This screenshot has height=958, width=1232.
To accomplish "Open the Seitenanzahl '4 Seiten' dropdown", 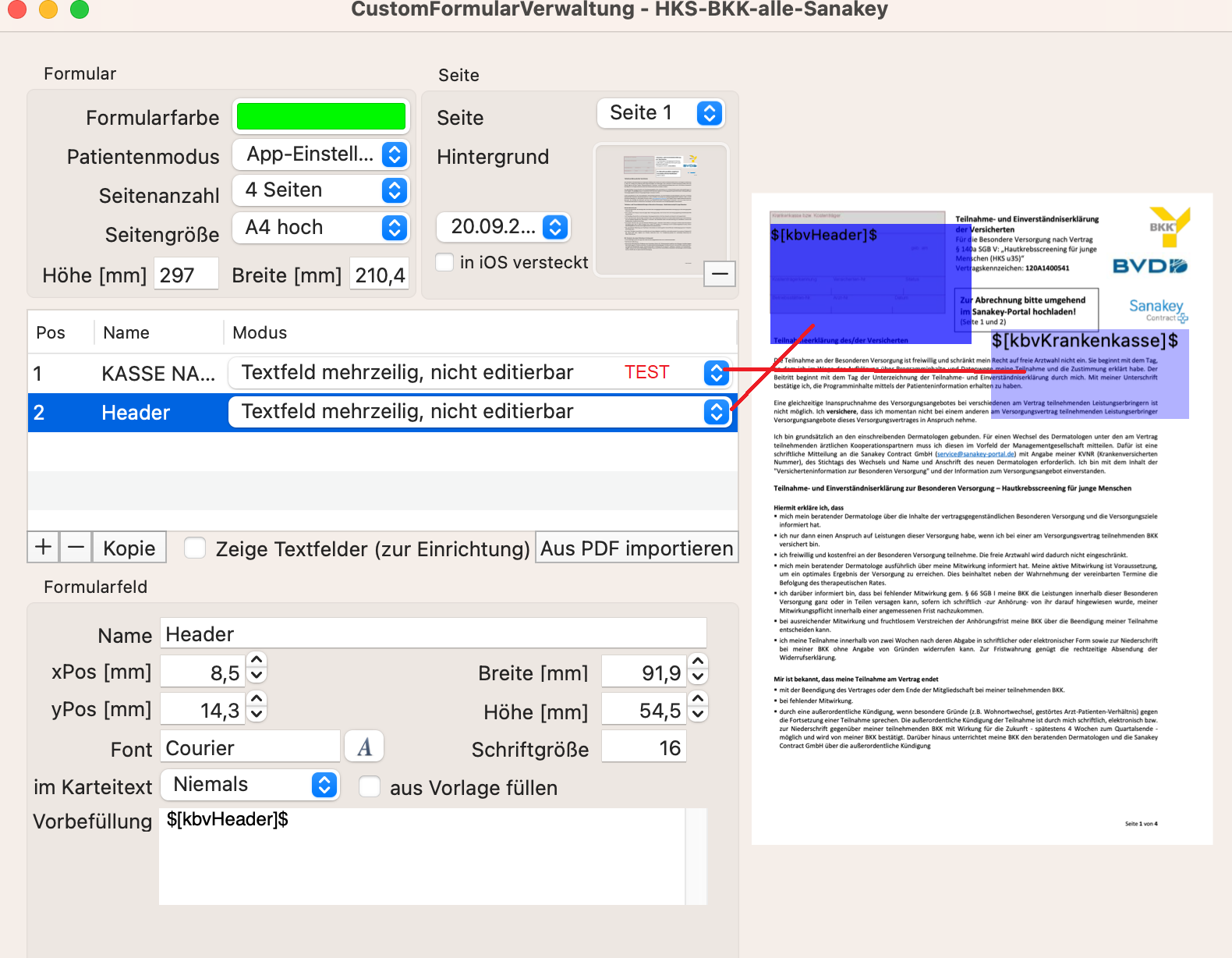I will [321, 190].
